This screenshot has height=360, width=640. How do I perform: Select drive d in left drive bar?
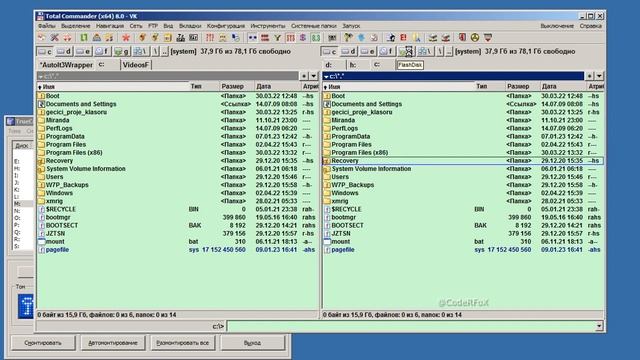[x=64, y=51]
